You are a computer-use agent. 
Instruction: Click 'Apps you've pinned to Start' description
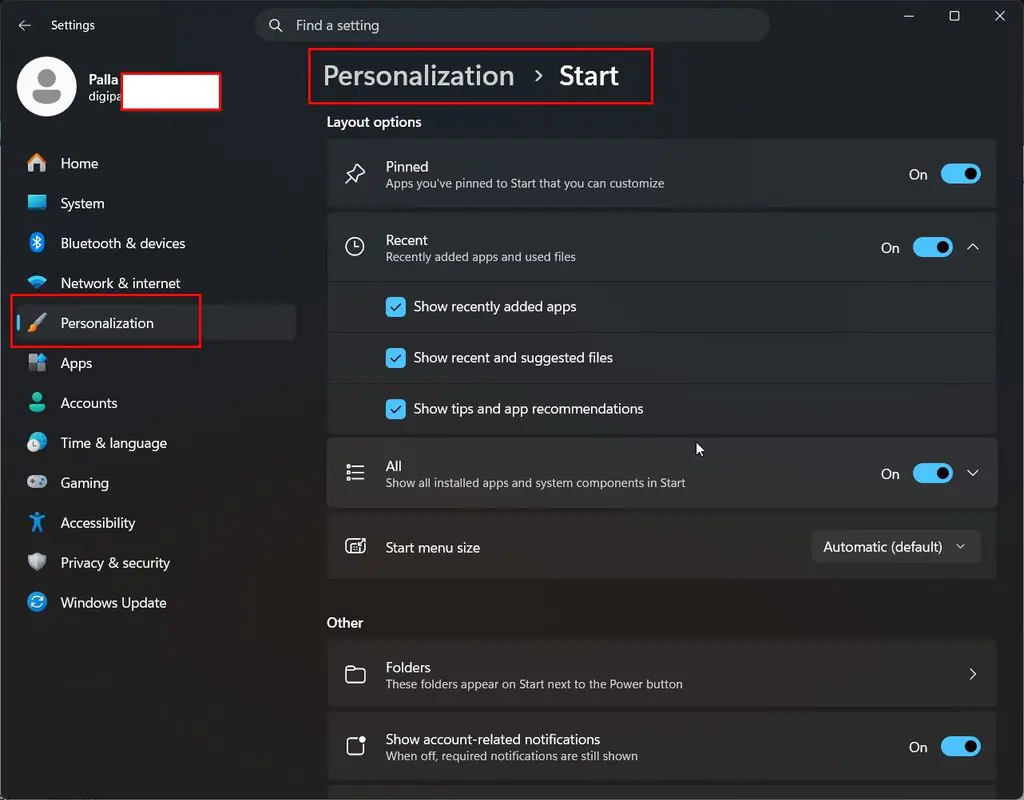[x=524, y=184]
